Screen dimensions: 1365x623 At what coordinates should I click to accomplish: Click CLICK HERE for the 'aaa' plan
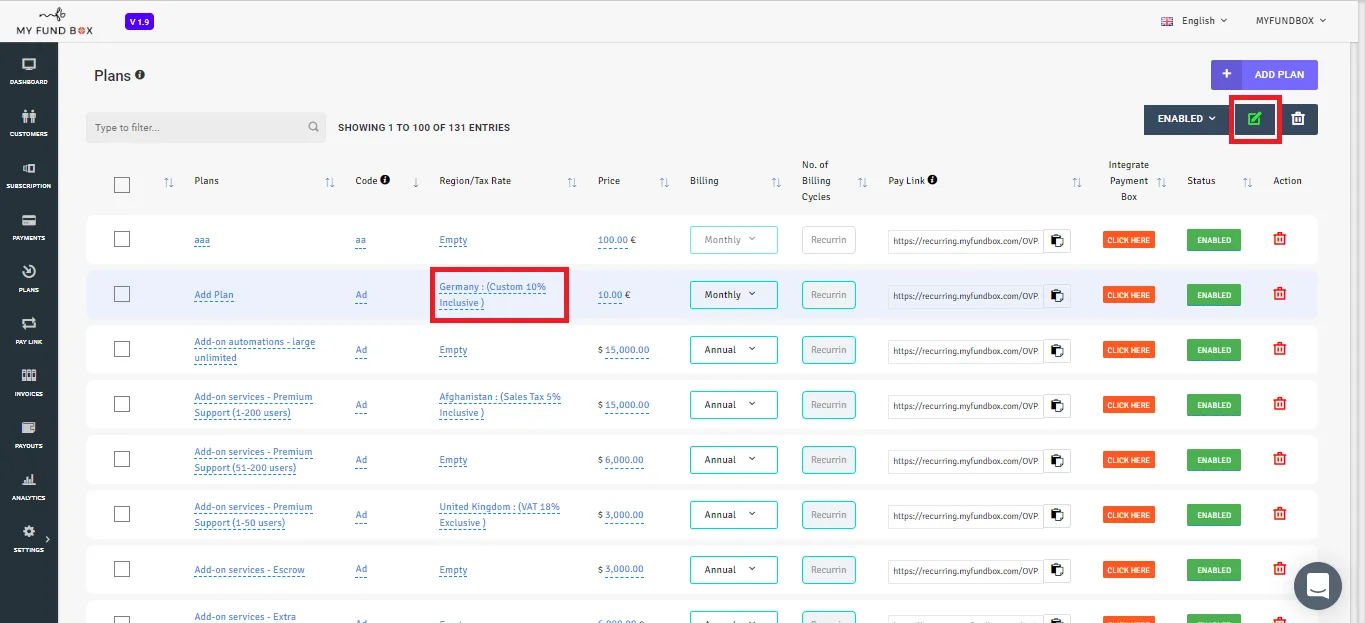tap(1129, 240)
